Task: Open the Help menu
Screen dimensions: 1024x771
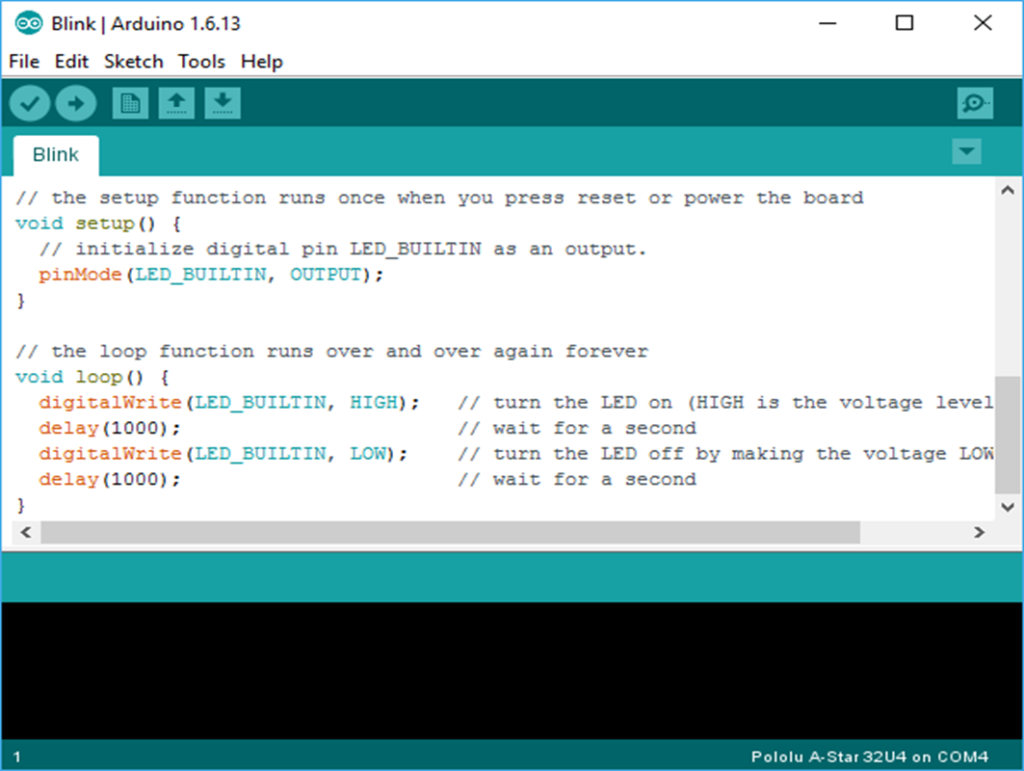Action: pyautogui.click(x=261, y=61)
